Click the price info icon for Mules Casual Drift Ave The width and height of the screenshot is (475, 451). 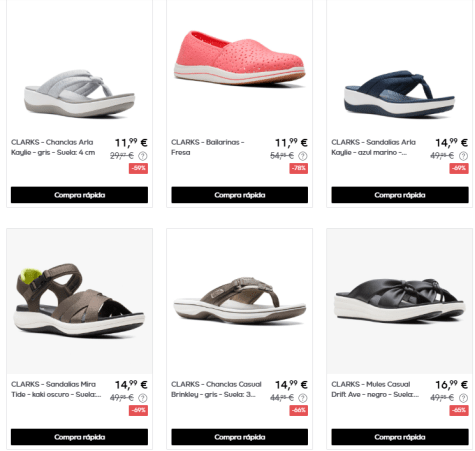(x=463, y=398)
